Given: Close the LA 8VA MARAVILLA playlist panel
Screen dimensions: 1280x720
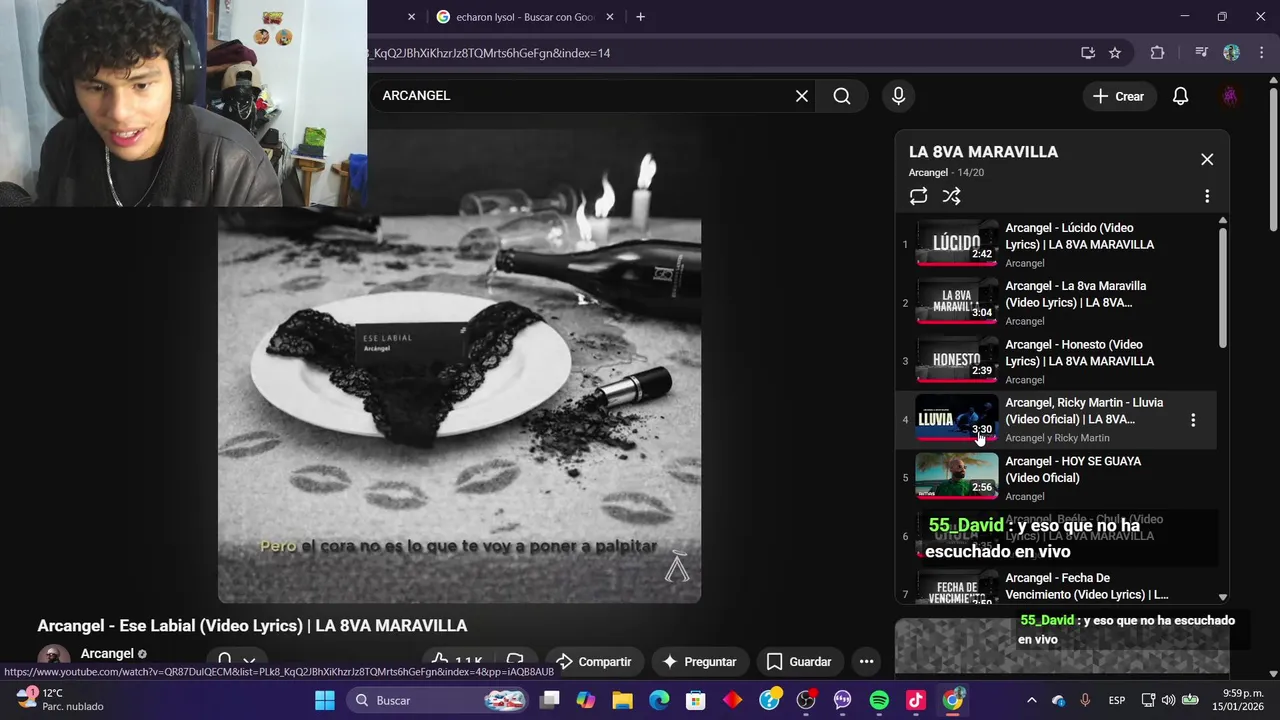Looking at the screenshot, I should coord(1207,160).
